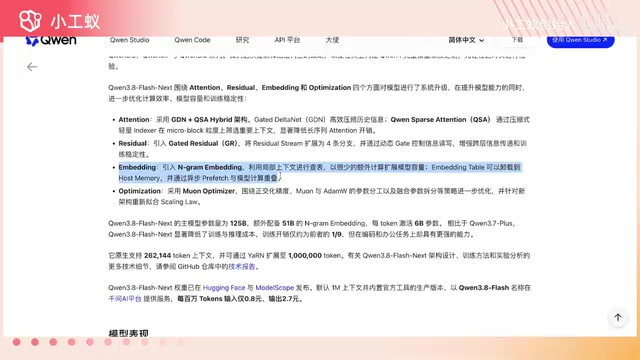The width and height of the screenshot is (640, 360).
Task: Open the 研究 menu item
Action: (x=242, y=40)
